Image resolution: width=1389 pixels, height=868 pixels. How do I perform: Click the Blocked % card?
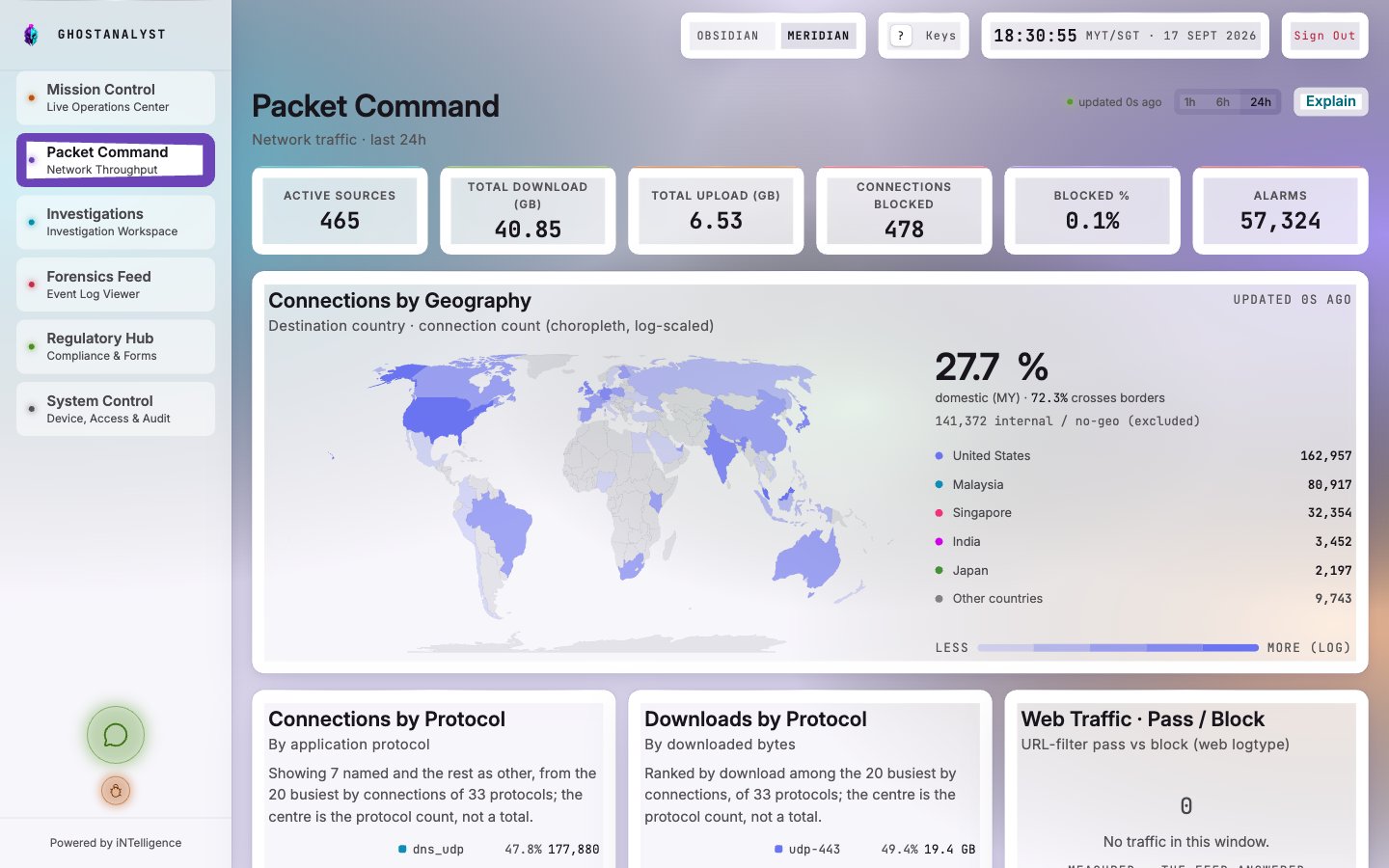1092,210
